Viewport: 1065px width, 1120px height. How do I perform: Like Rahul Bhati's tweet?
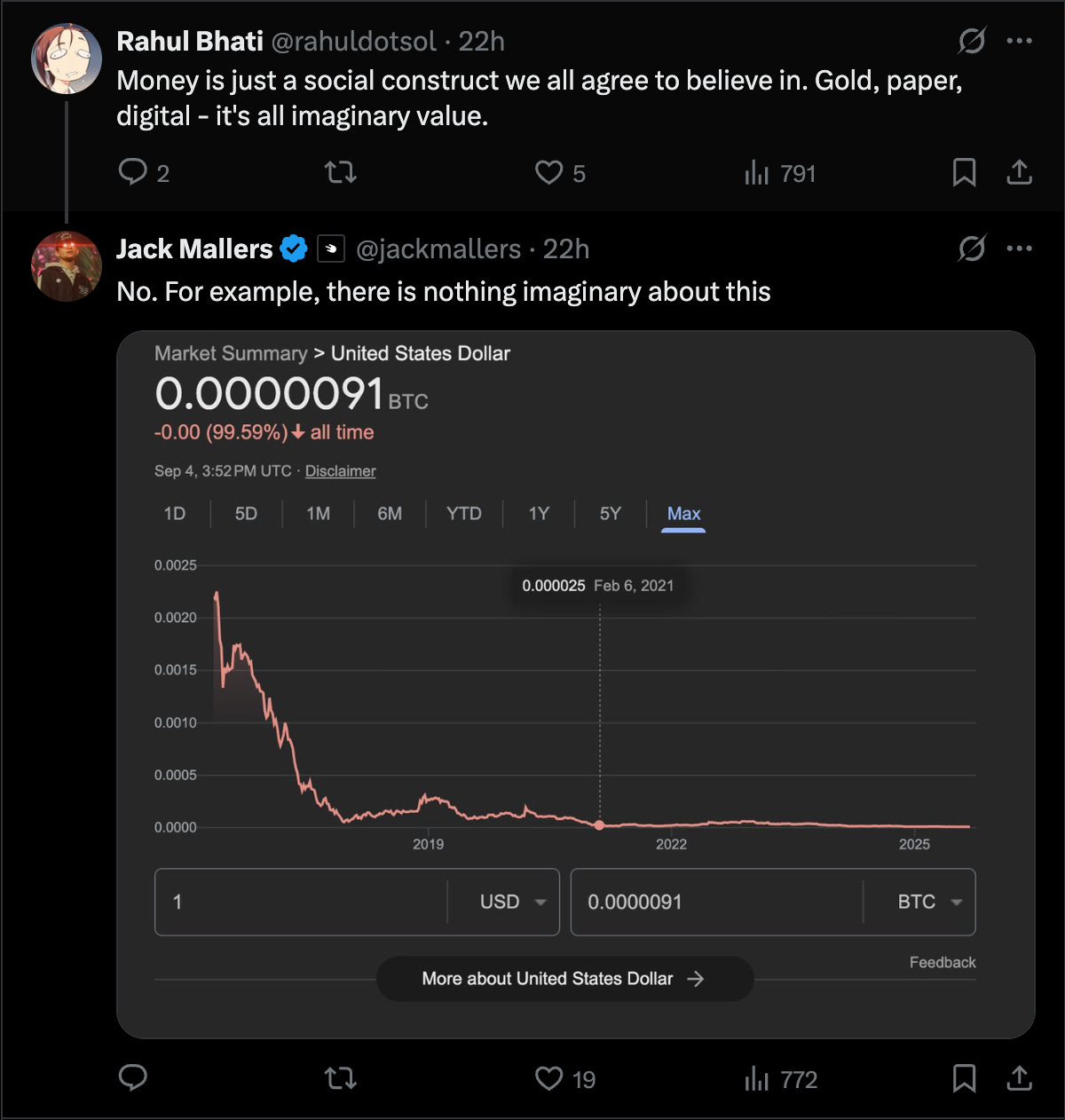(548, 172)
